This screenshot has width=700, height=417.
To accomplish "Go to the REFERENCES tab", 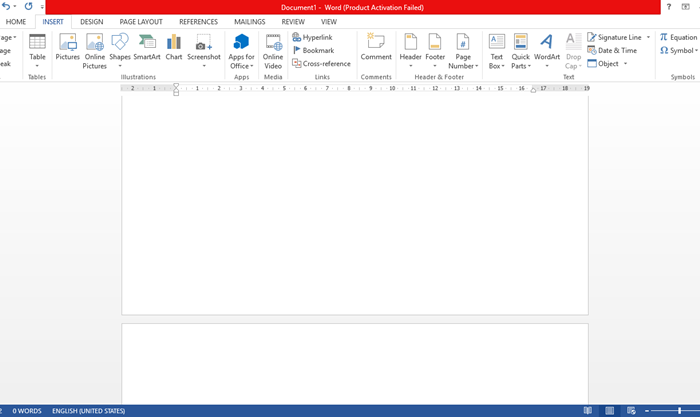I will click(x=198, y=21).
